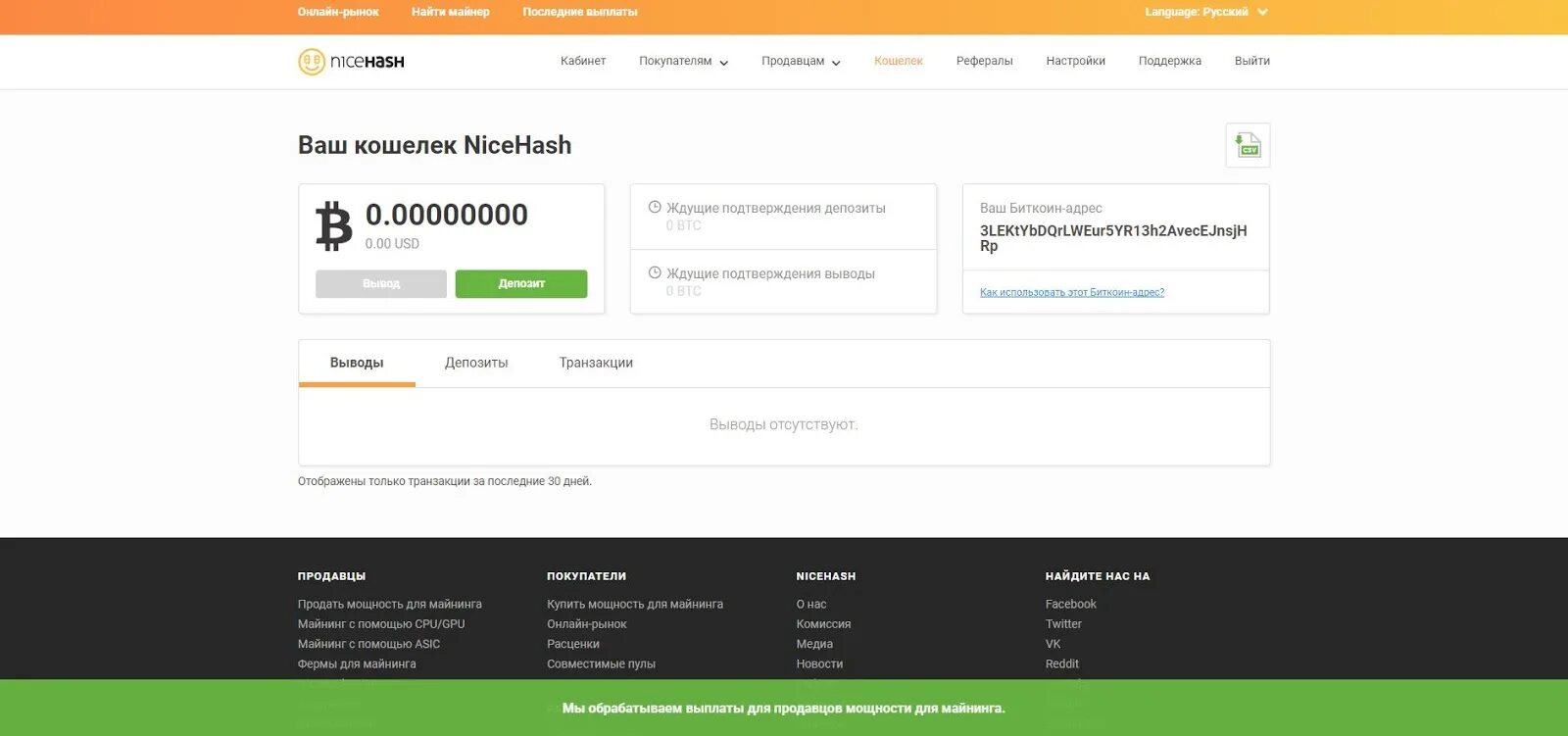Click Ждущие подтверждения выводы label

coord(770,273)
